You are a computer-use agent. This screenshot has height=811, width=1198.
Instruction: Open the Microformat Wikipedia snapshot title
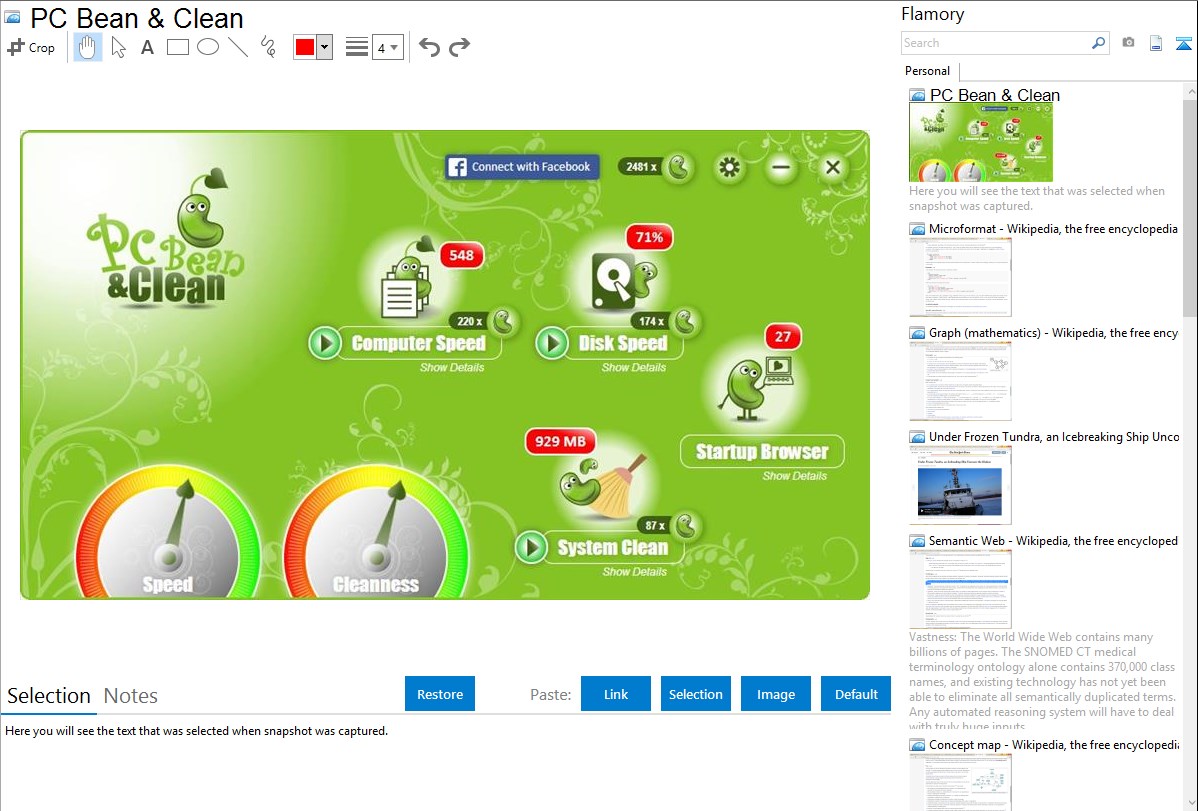point(1053,229)
